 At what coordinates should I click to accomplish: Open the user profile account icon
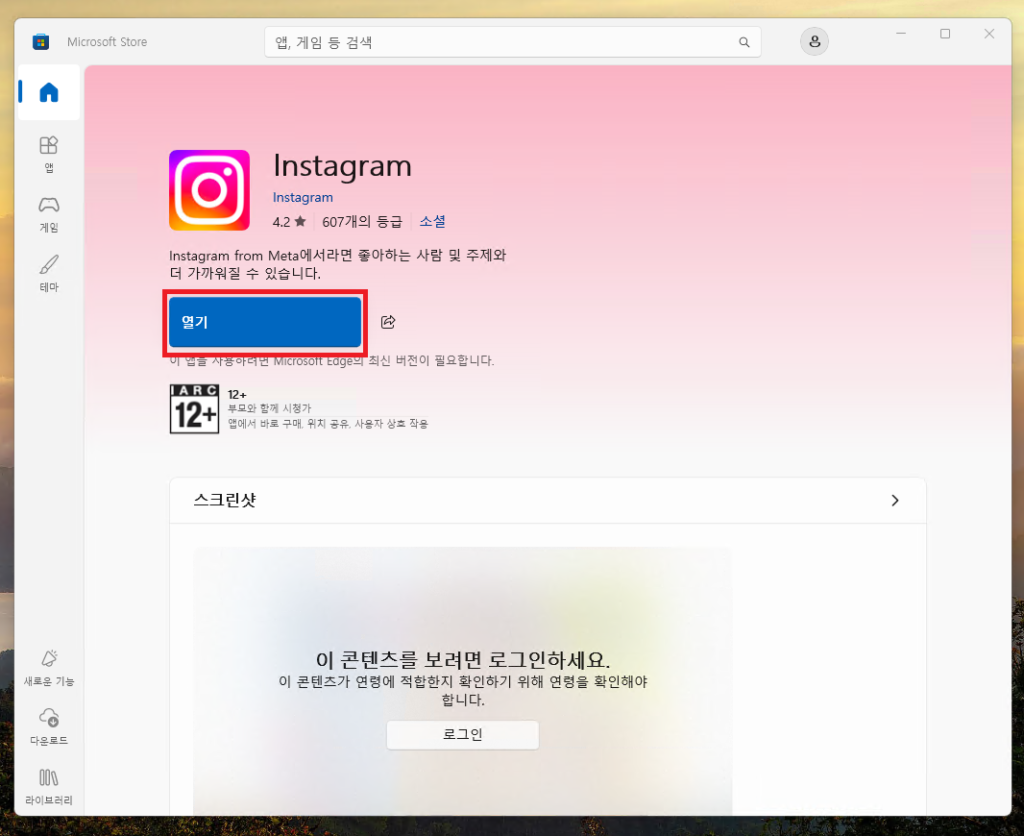click(814, 41)
